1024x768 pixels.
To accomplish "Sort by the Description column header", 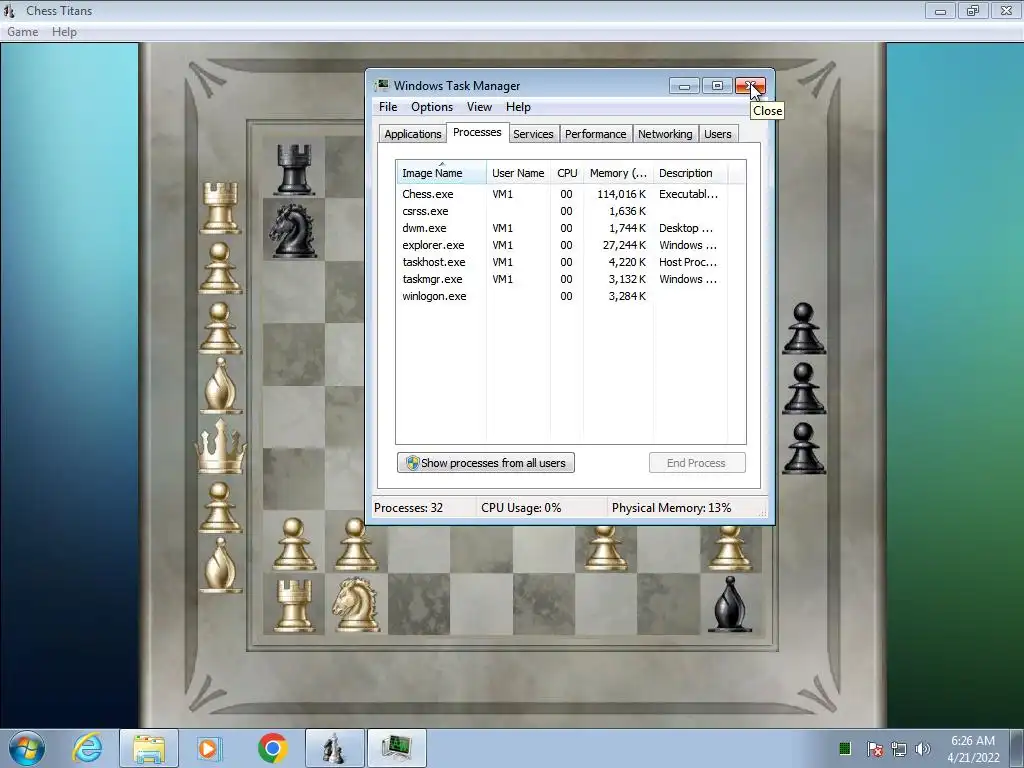I will click(690, 173).
